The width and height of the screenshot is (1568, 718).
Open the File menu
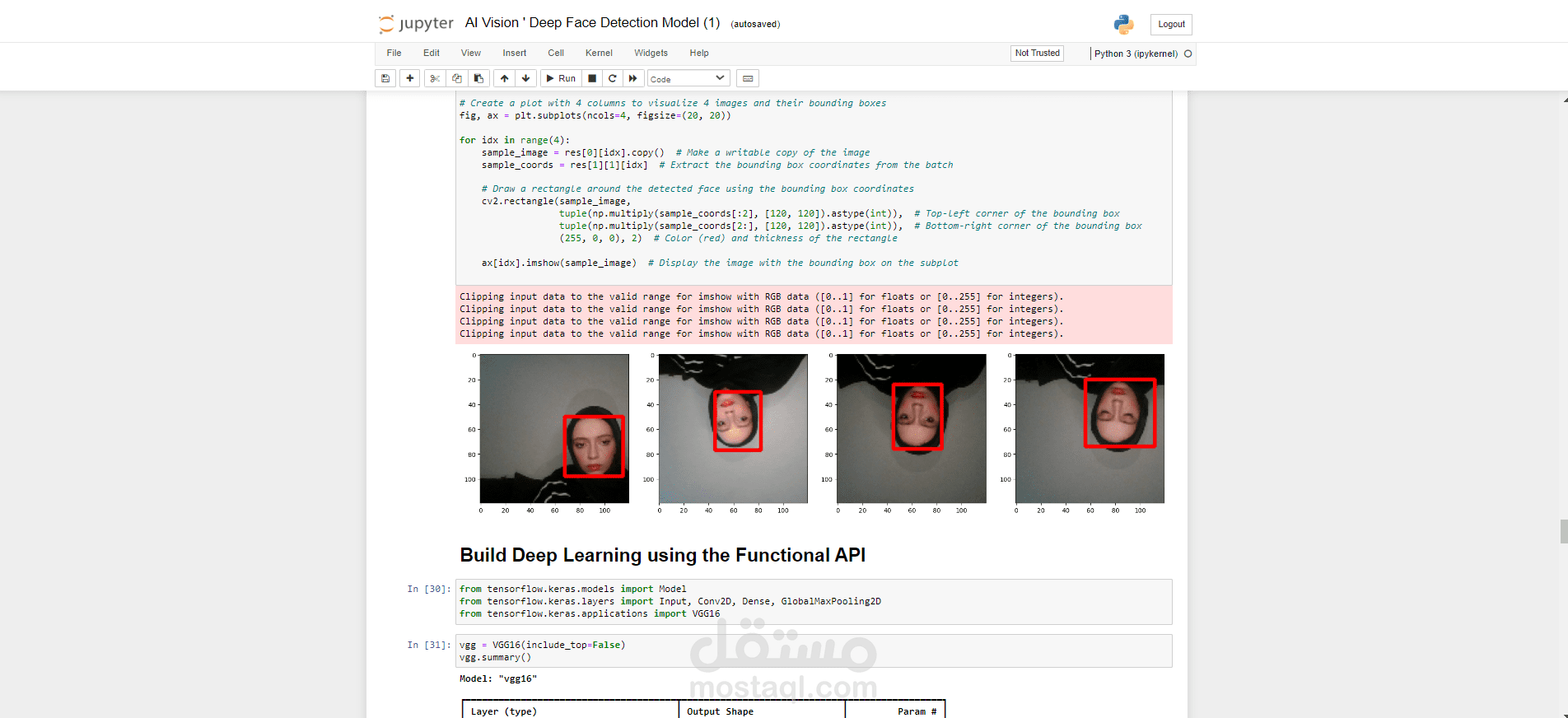pyautogui.click(x=394, y=53)
